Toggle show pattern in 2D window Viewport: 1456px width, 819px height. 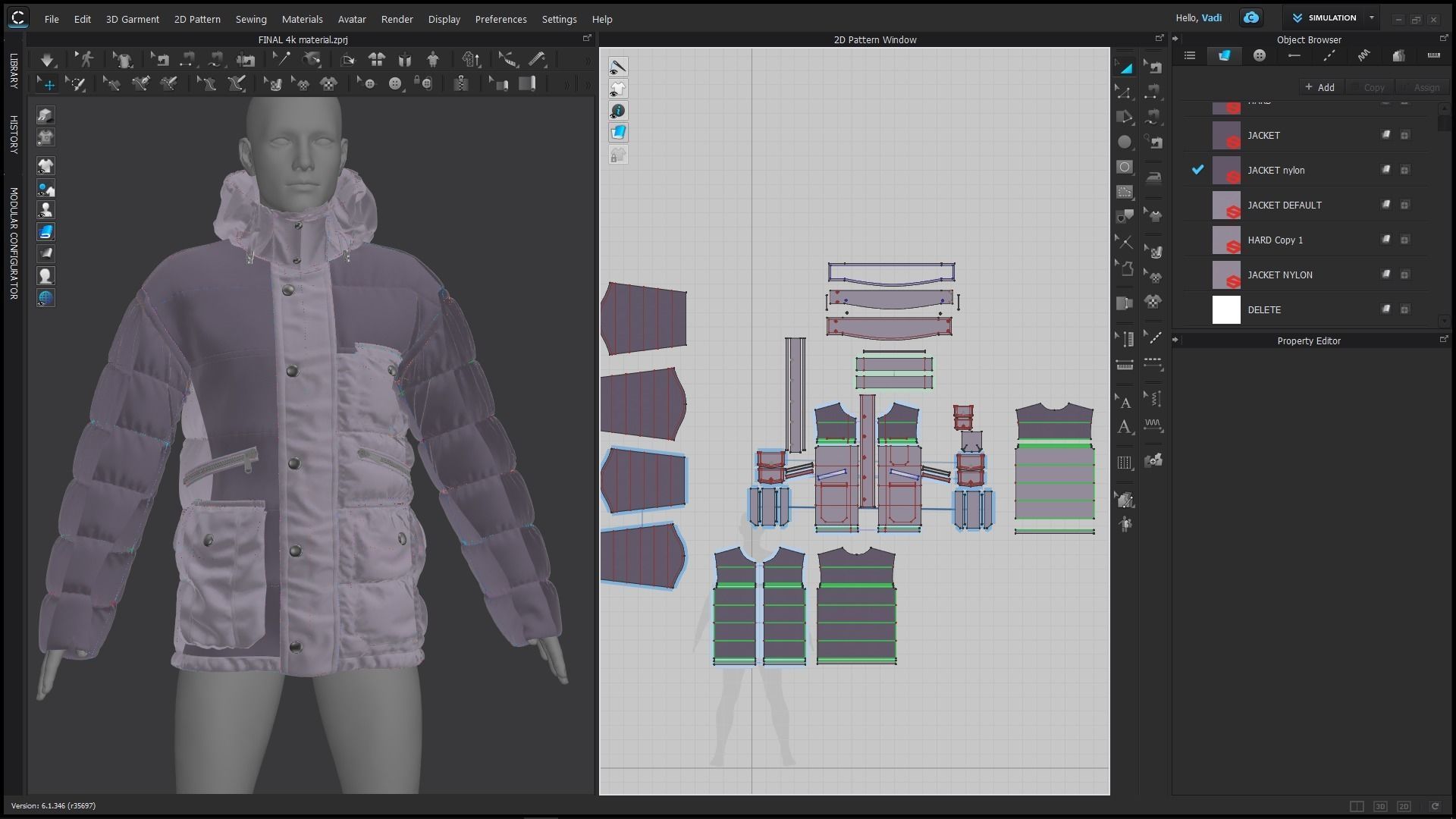pyautogui.click(x=618, y=89)
